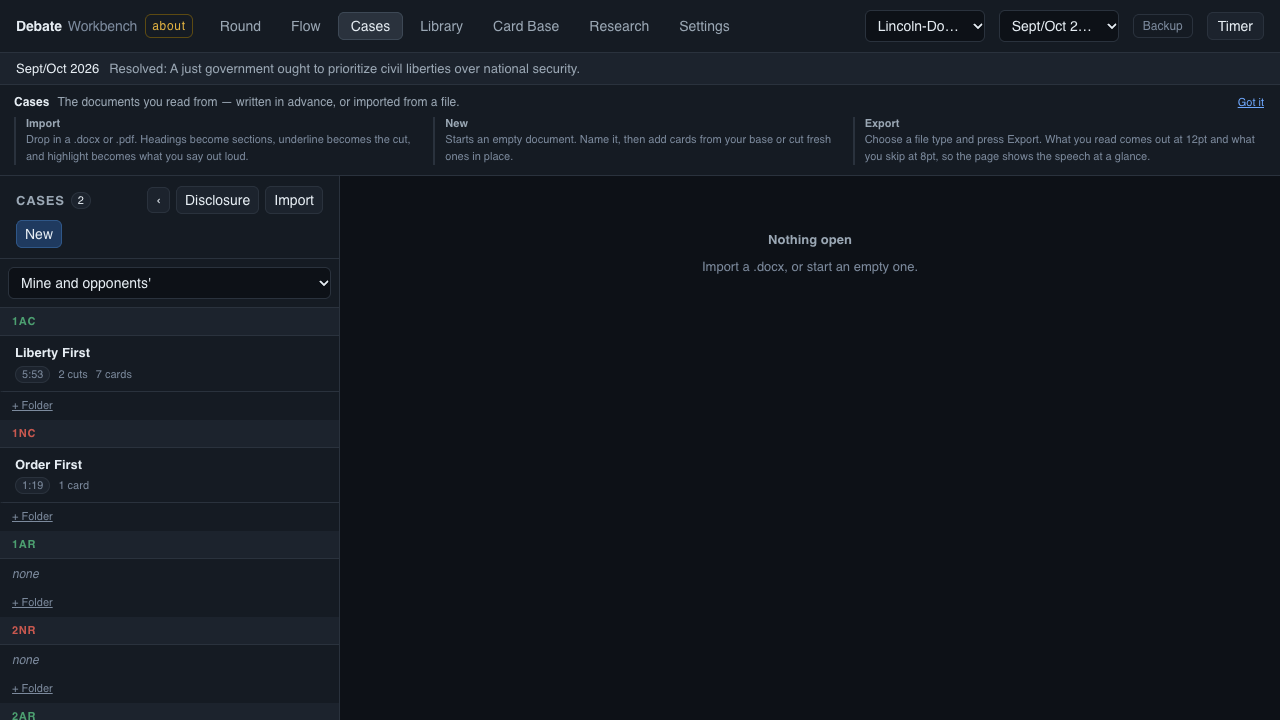This screenshot has height=720, width=1280.
Task: Click the Disclosure button
Action: (x=217, y=200)
